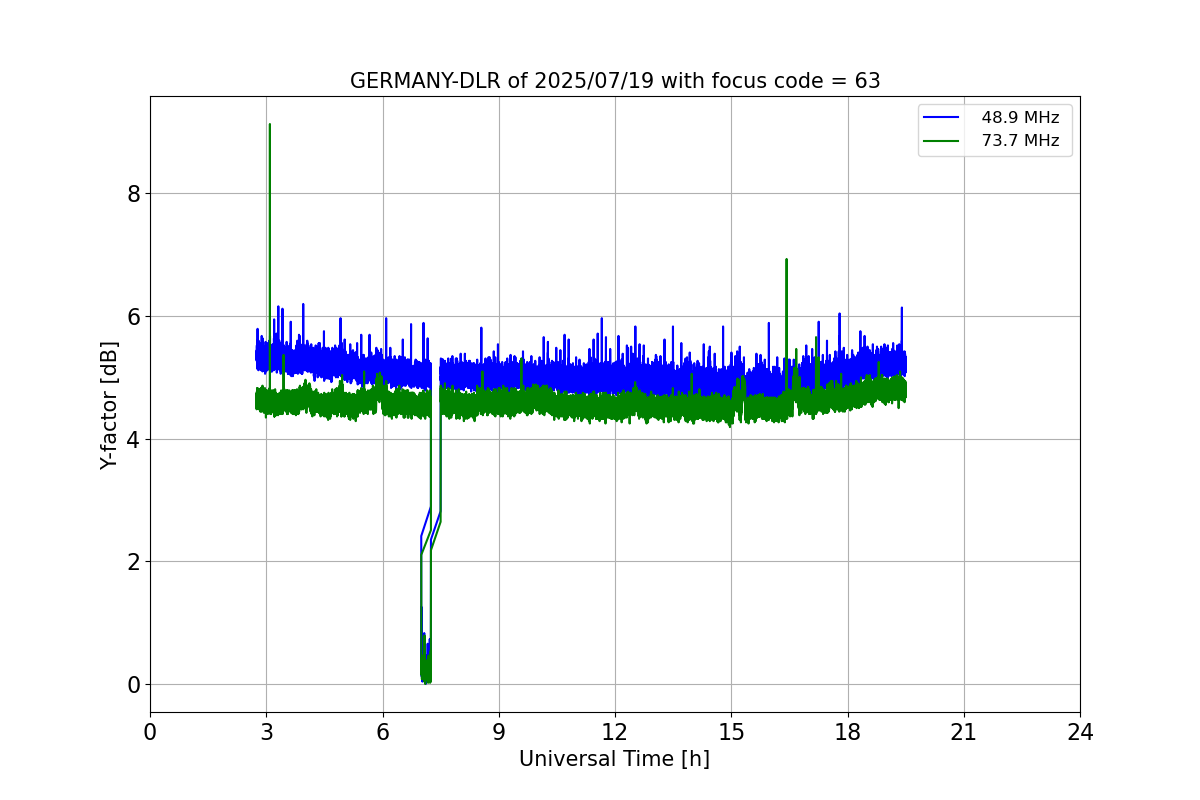Click the green spike peak near 3 hours

tap(269, 125)
